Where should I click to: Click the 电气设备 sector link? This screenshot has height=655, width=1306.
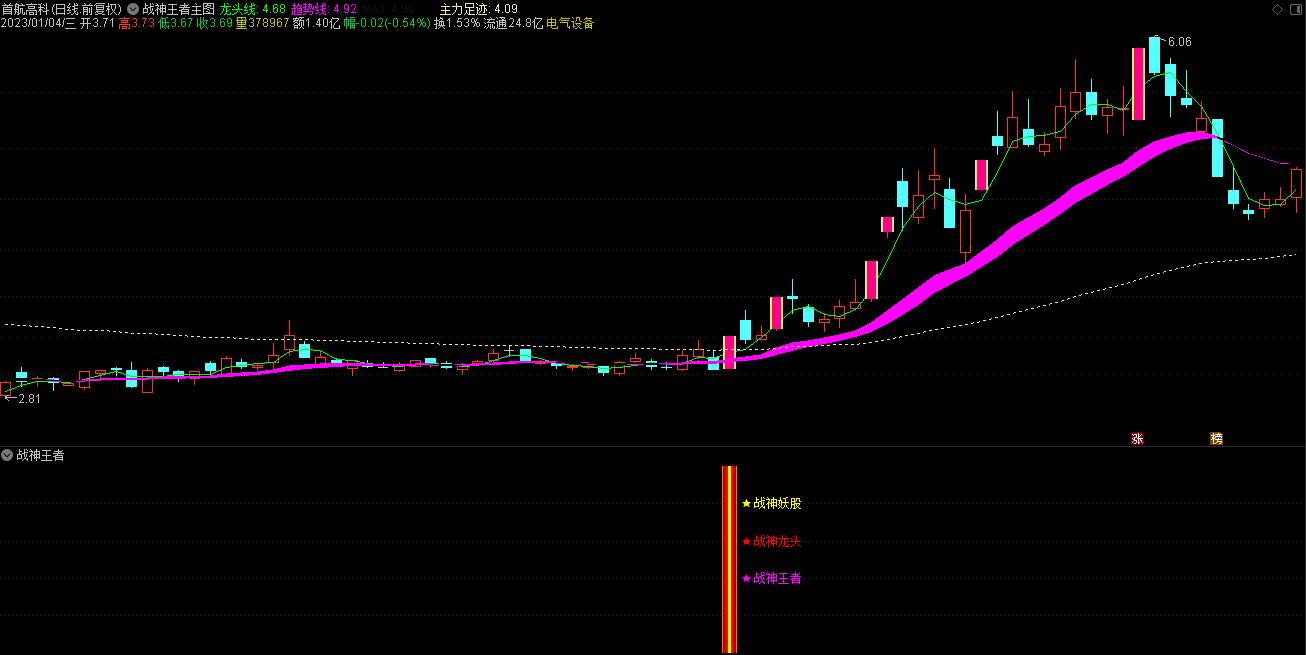tap(570, 23)
